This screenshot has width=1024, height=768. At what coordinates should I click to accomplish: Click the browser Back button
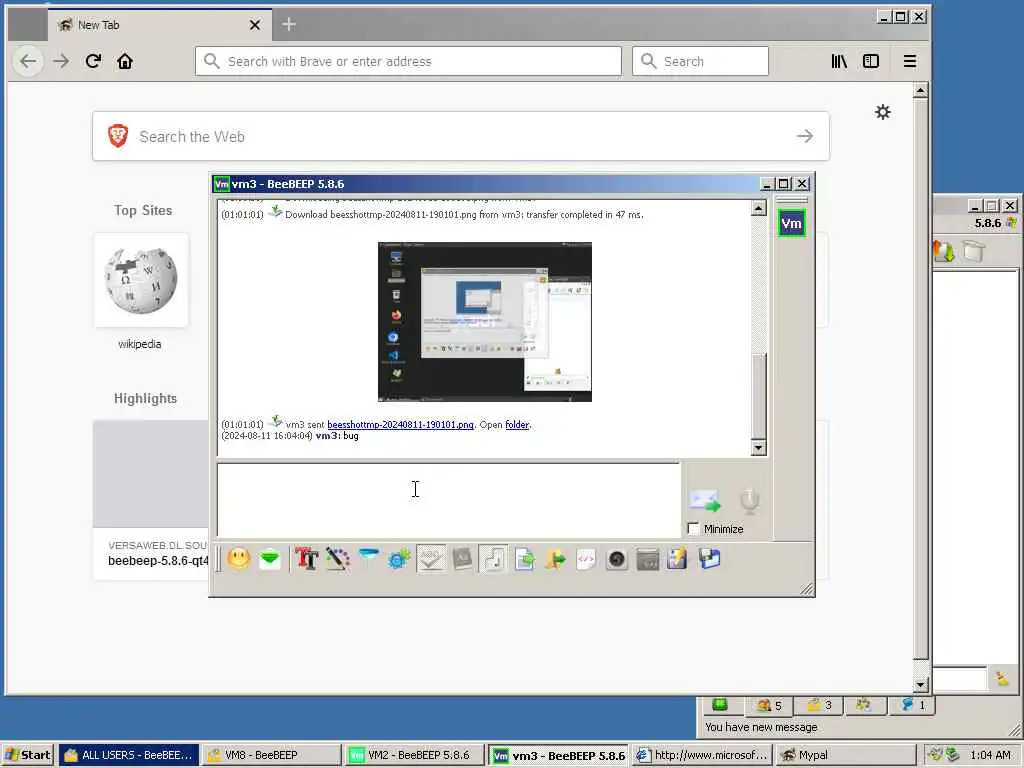[x=28, y=61]
